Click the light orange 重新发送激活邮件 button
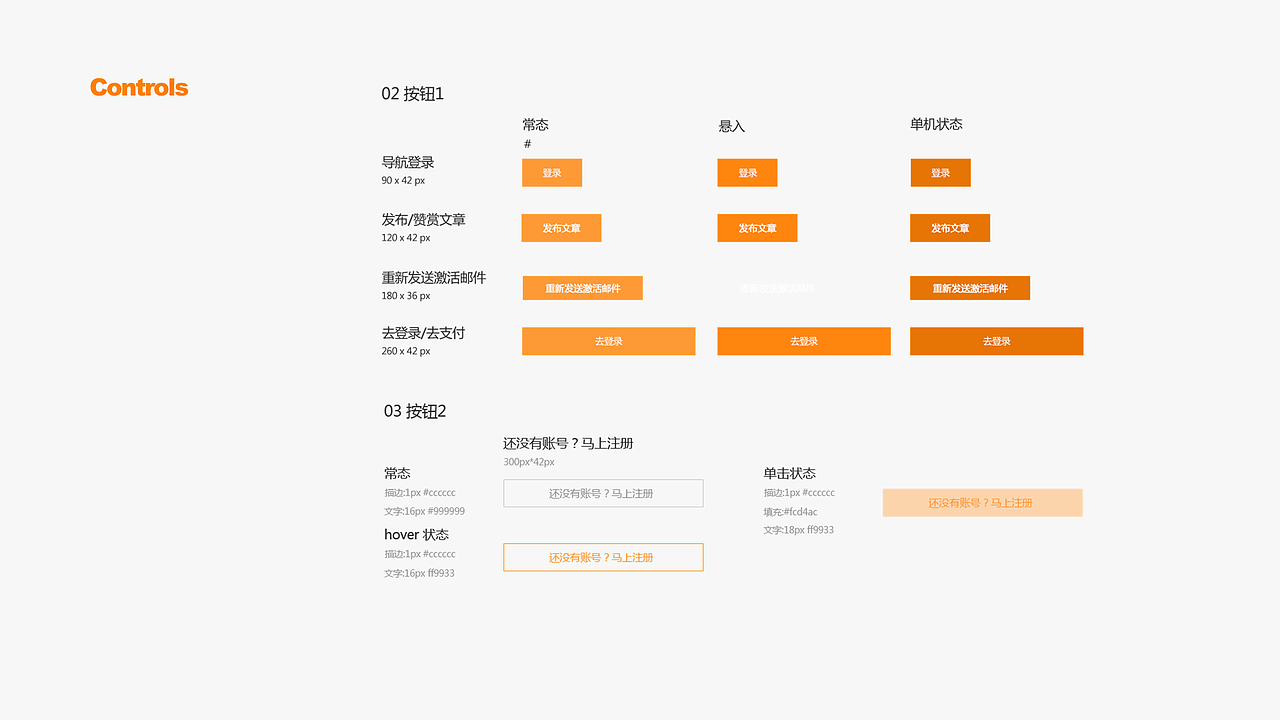The height and width of the screenshot is (720, 1280). (582, 288)
